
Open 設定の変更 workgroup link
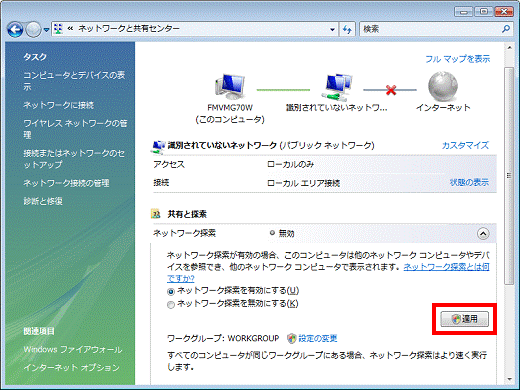[318, 338]
